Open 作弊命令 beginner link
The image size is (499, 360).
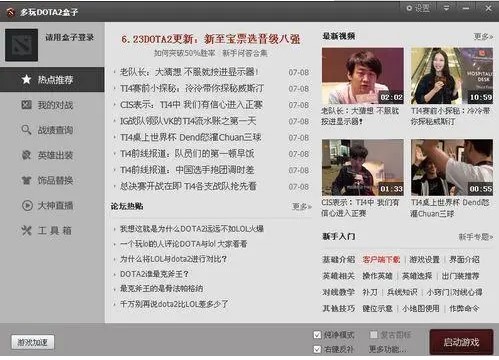click(x=464, y=309)
